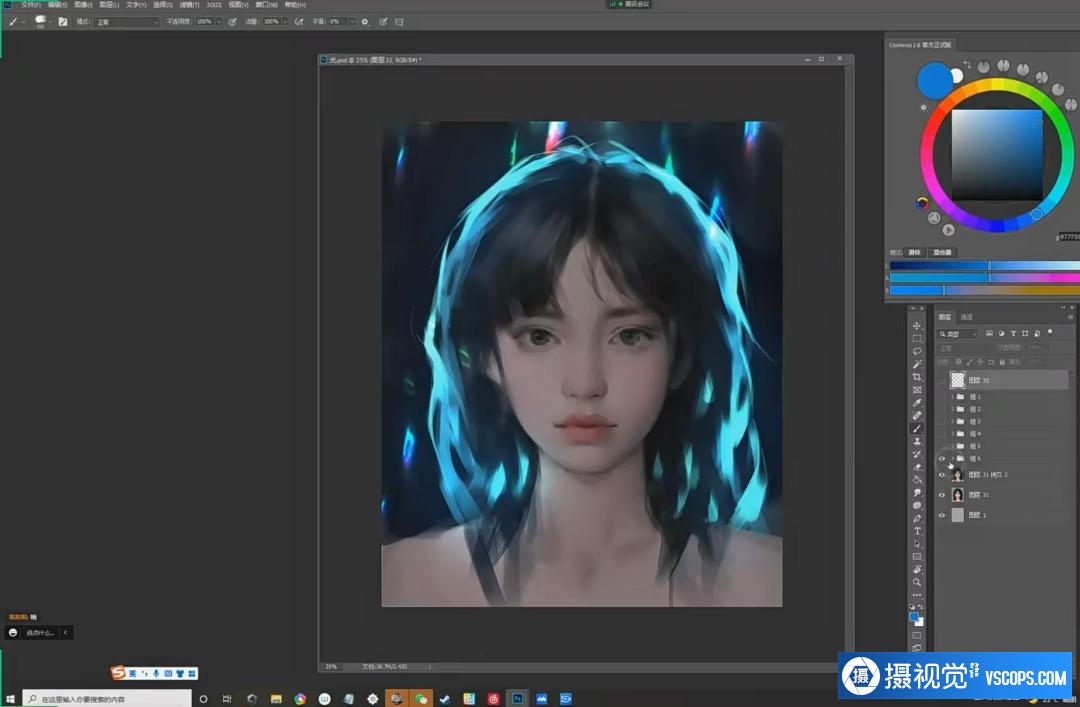The image size is (1080, 707).
Task: Expand group 组 1 folder arrow
Action: pyautogui.click(x=953, y=397)
